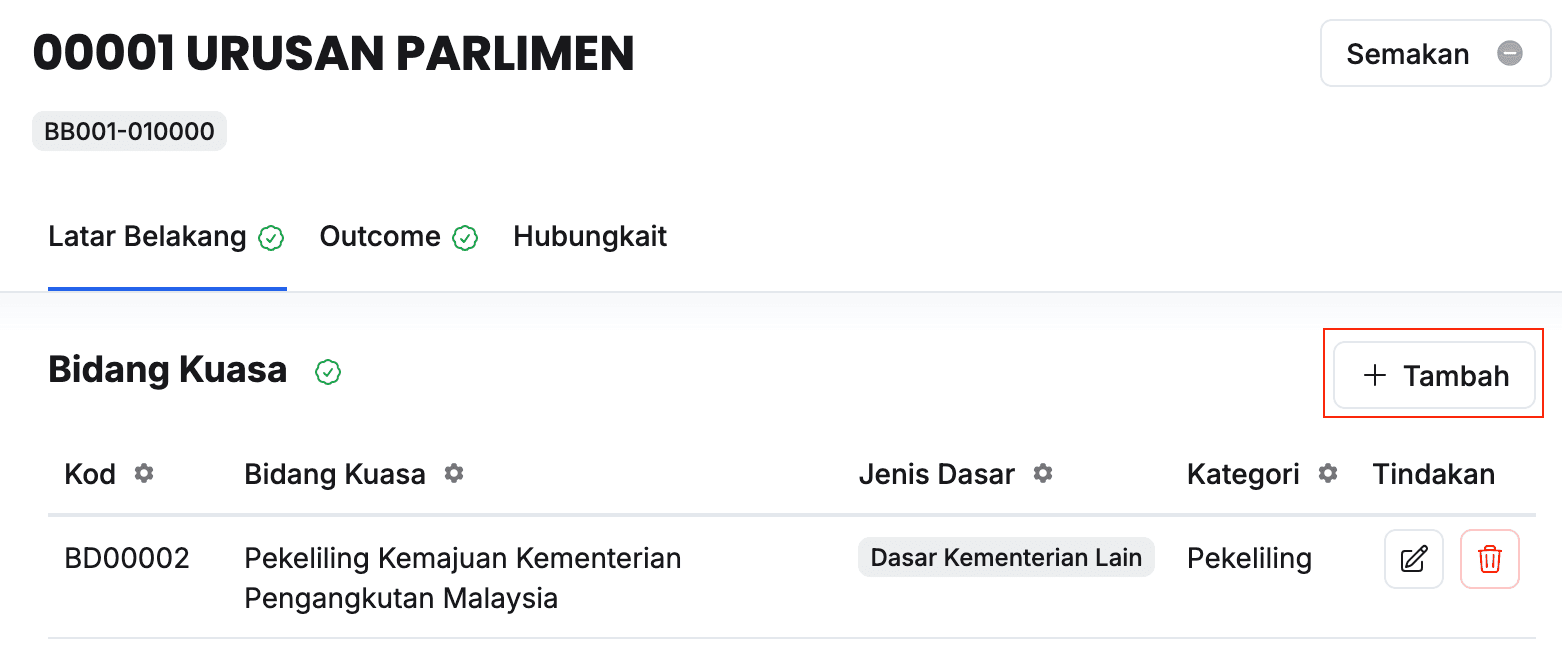Open Jenis Dasar column settings gear
The height and width of the screenshot is (664, 1562).
[1043, 474]
